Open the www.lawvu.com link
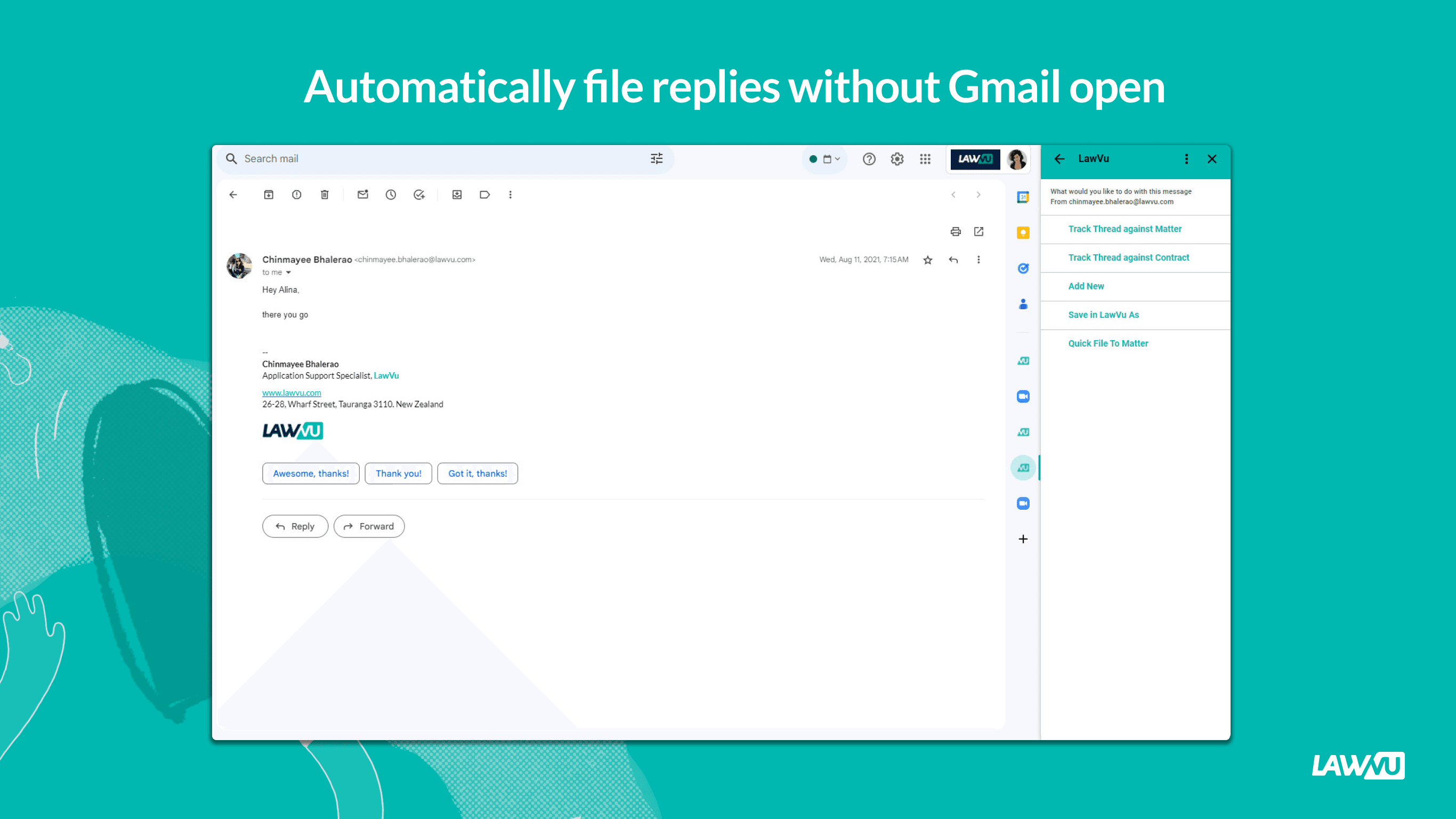The image size is (1456, 819). coord(292,392)
